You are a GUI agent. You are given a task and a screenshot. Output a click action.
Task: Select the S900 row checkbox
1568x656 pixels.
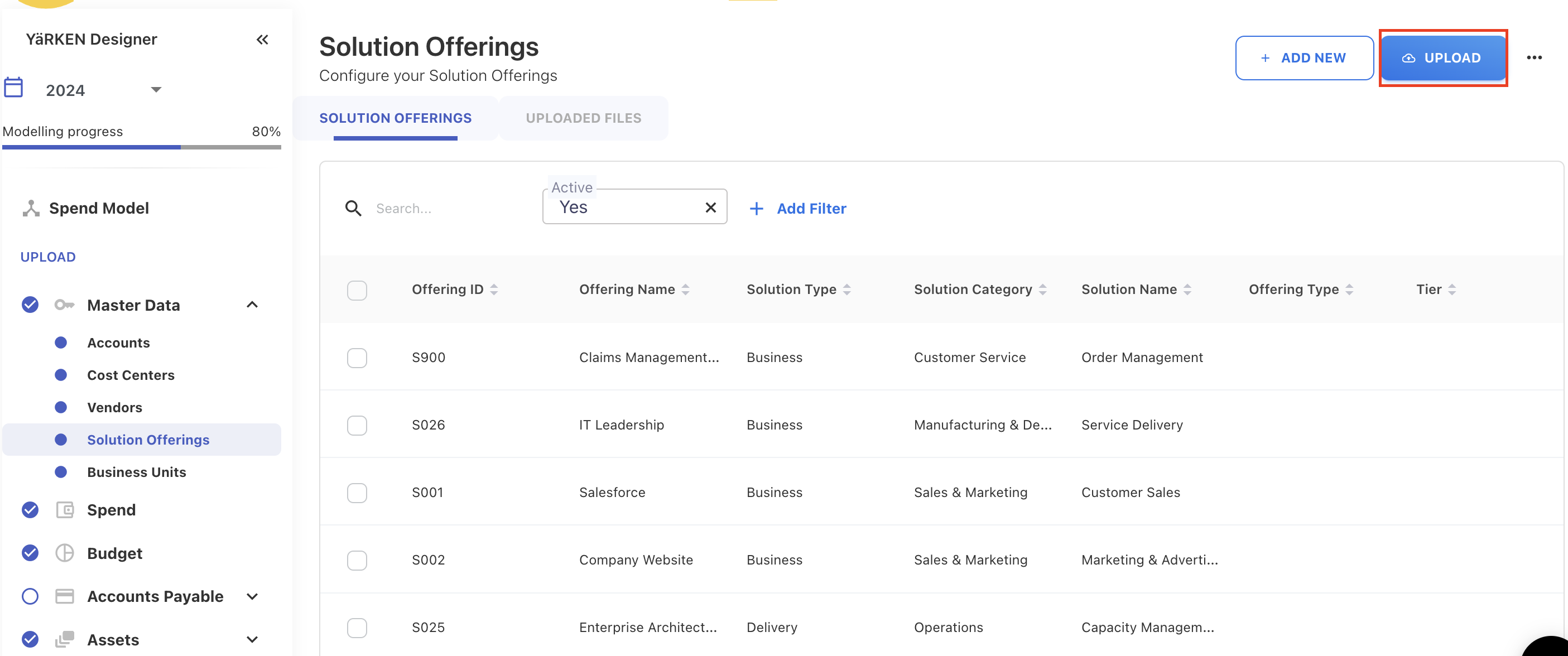coord(357,358)
